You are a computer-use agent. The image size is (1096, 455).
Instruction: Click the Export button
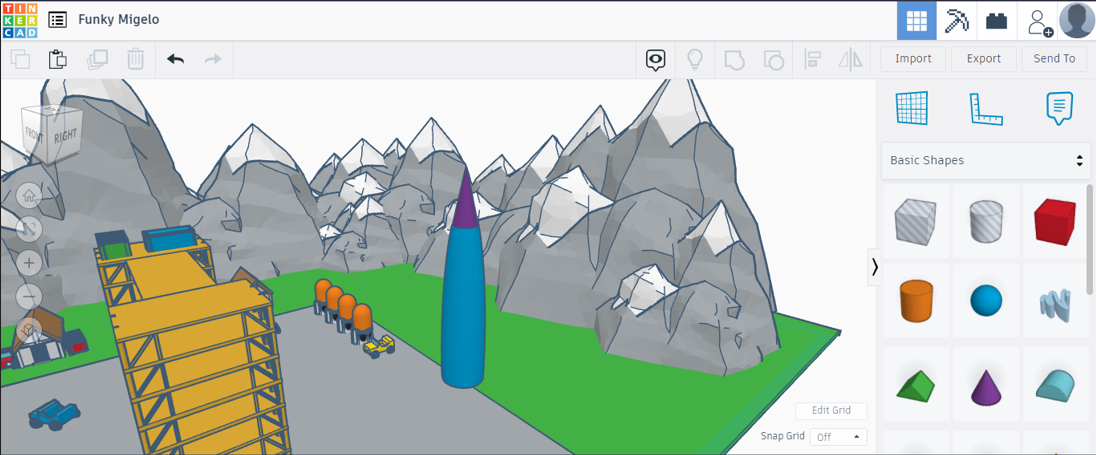[x=983, y=59]
